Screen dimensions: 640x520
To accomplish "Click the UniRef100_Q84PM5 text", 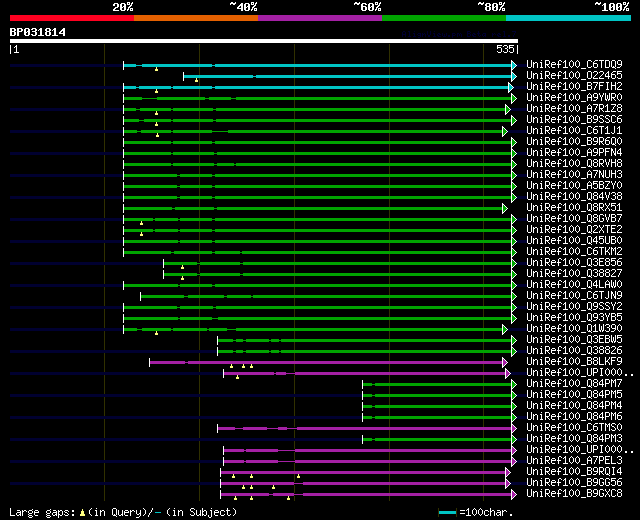I will 574,395.
